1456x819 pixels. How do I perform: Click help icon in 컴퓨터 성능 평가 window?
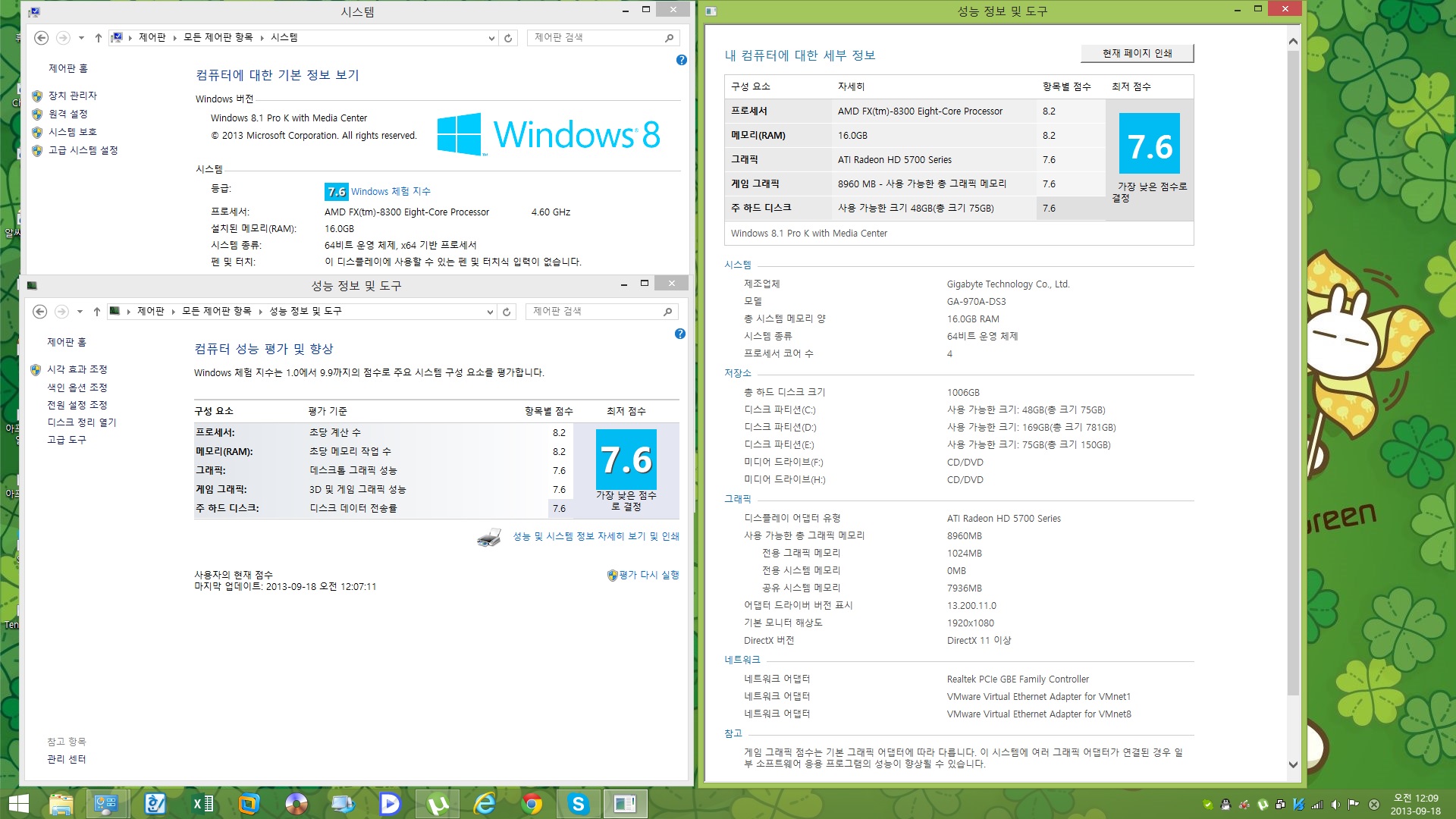click(x=680, y=334)
